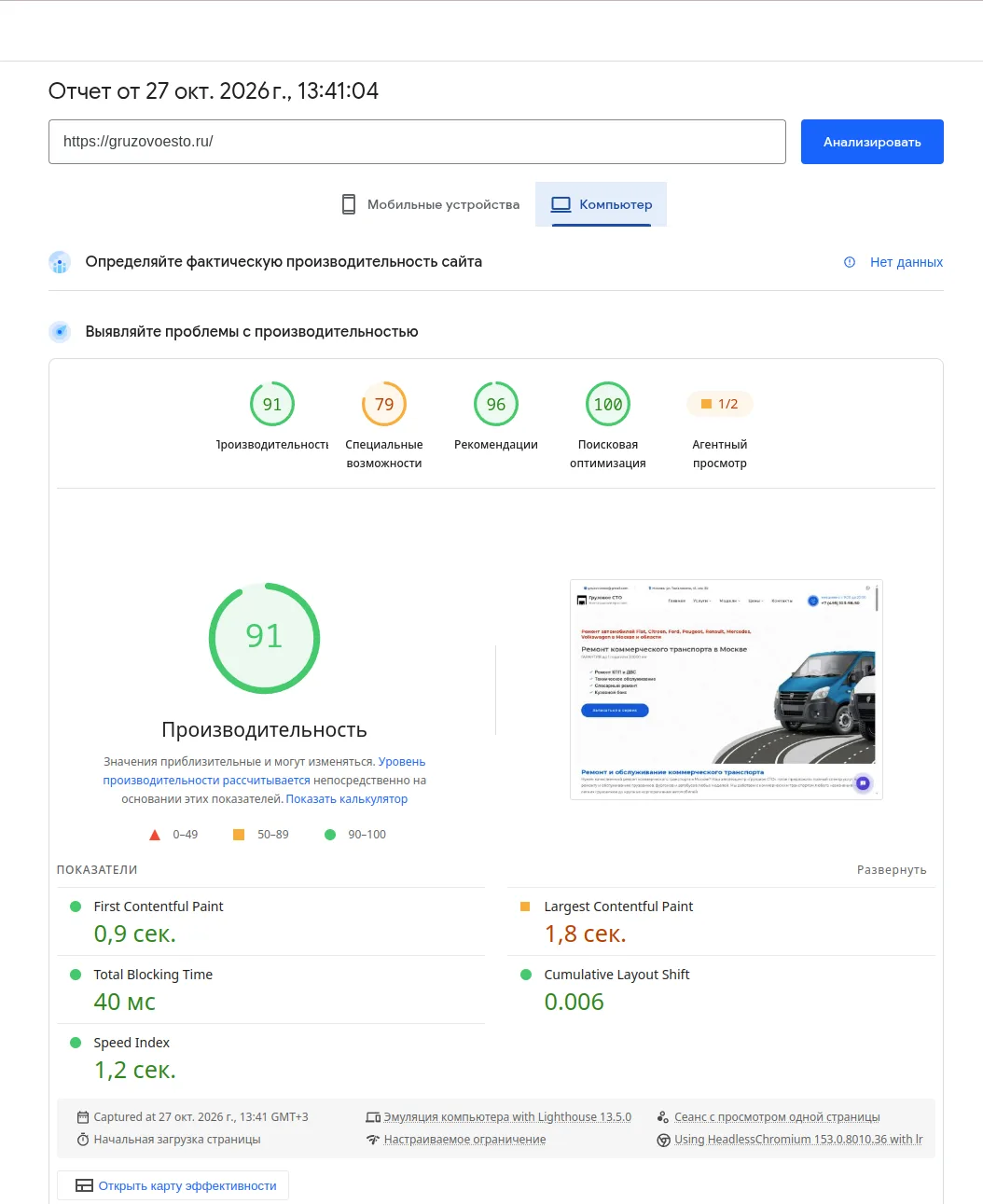
Task: Click the calendar icon beside Captured at
Action: tap(83, 1117)
